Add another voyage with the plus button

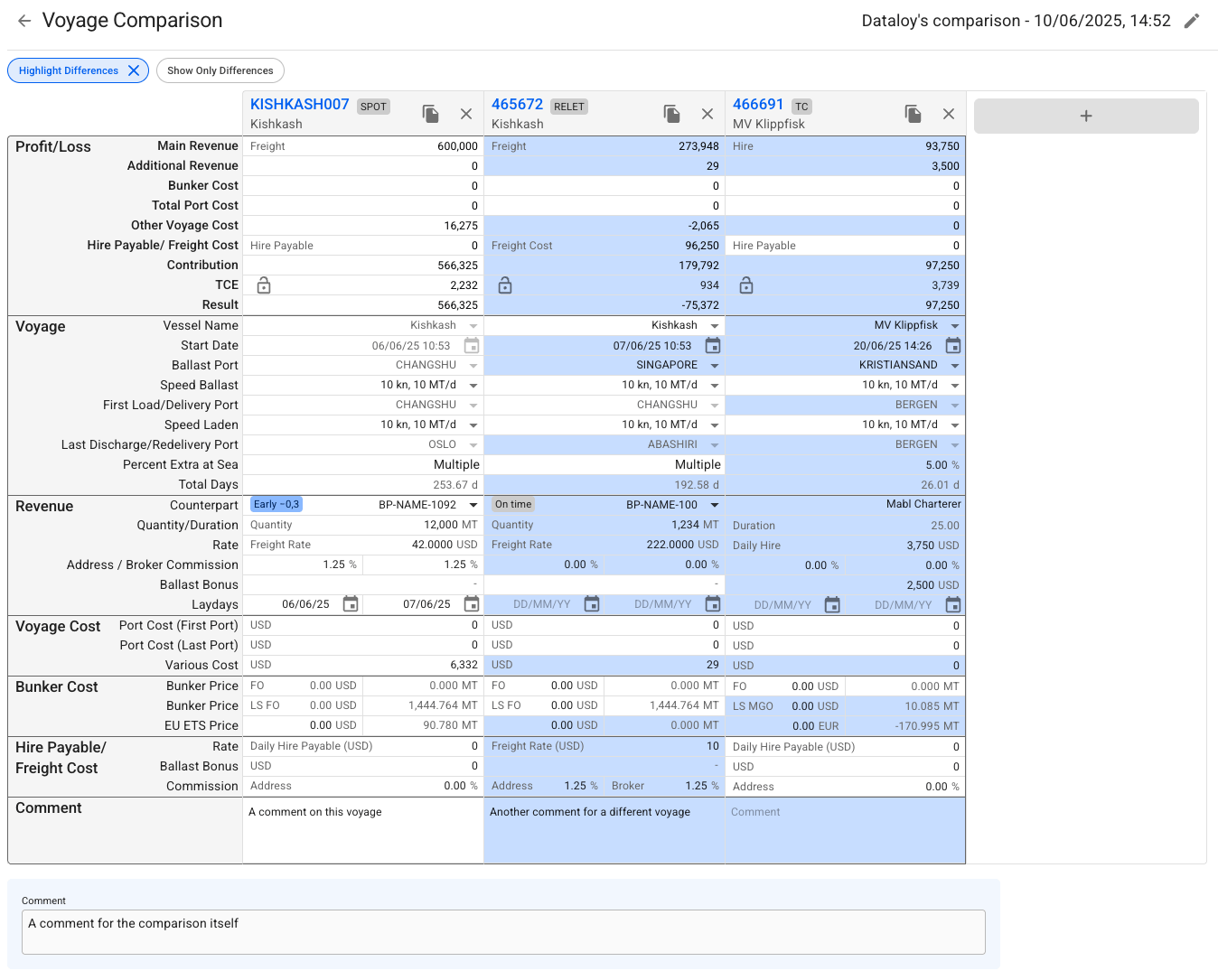click(1086, 116)
